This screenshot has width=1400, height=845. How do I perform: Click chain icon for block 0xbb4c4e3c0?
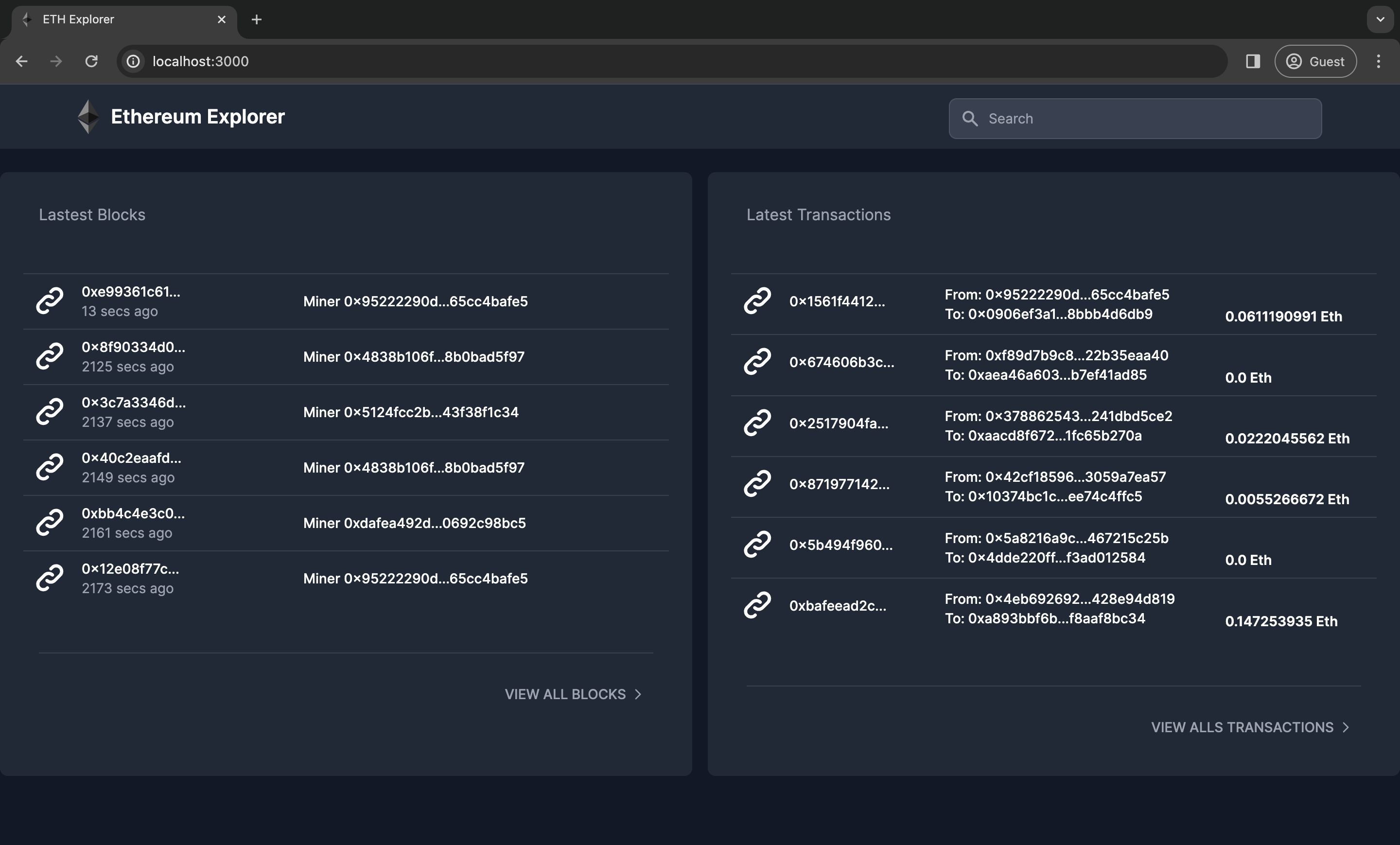point(50,523)
